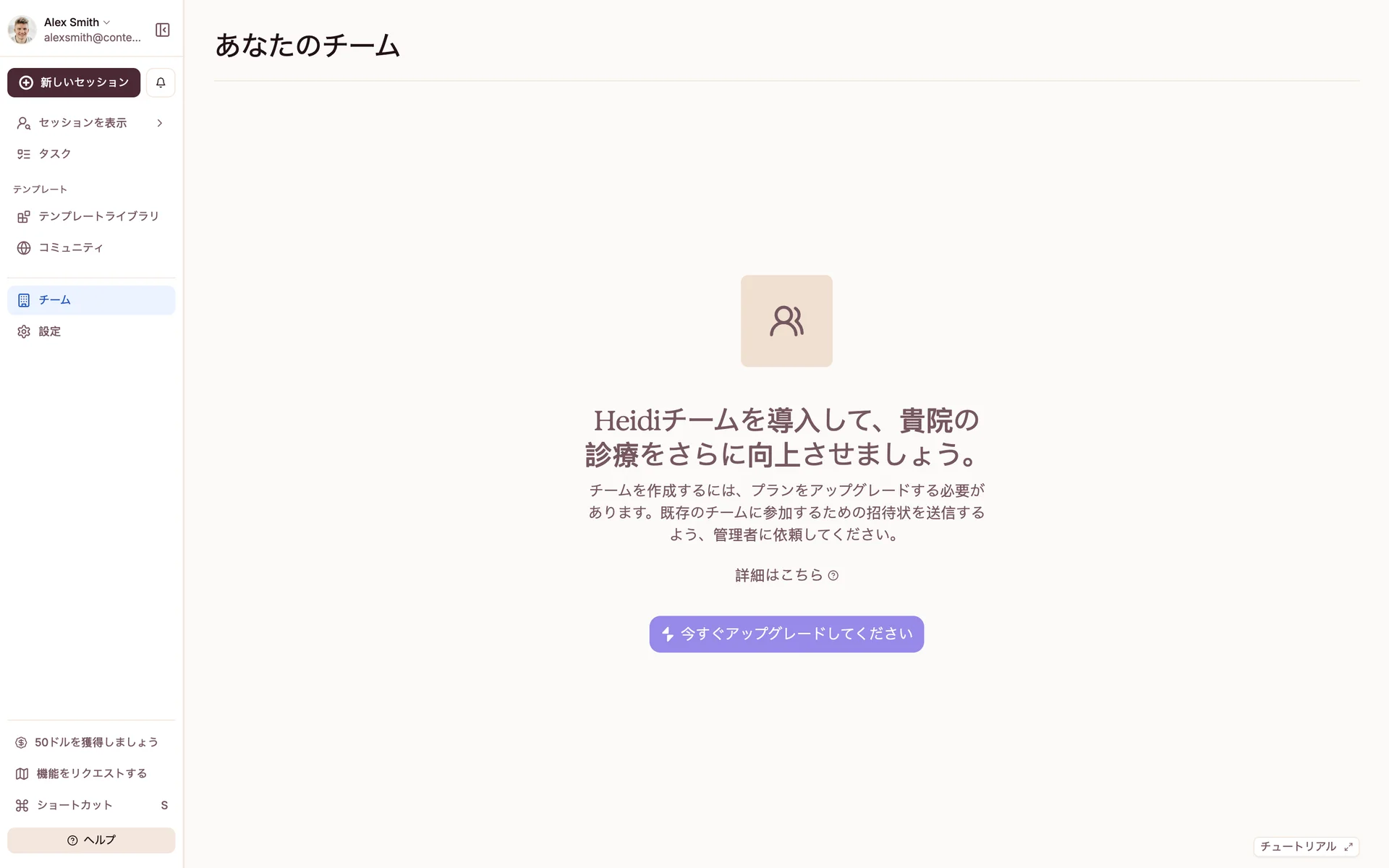Expand the セッションを表示 chevron arrow
The image size is (1389, 868).
point(160,123)
